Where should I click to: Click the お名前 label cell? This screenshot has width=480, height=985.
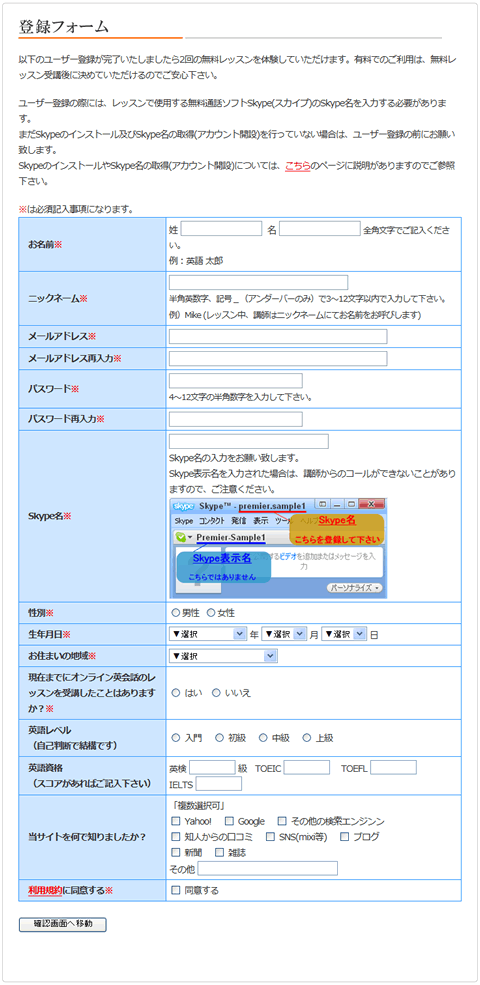pos(92,244)
